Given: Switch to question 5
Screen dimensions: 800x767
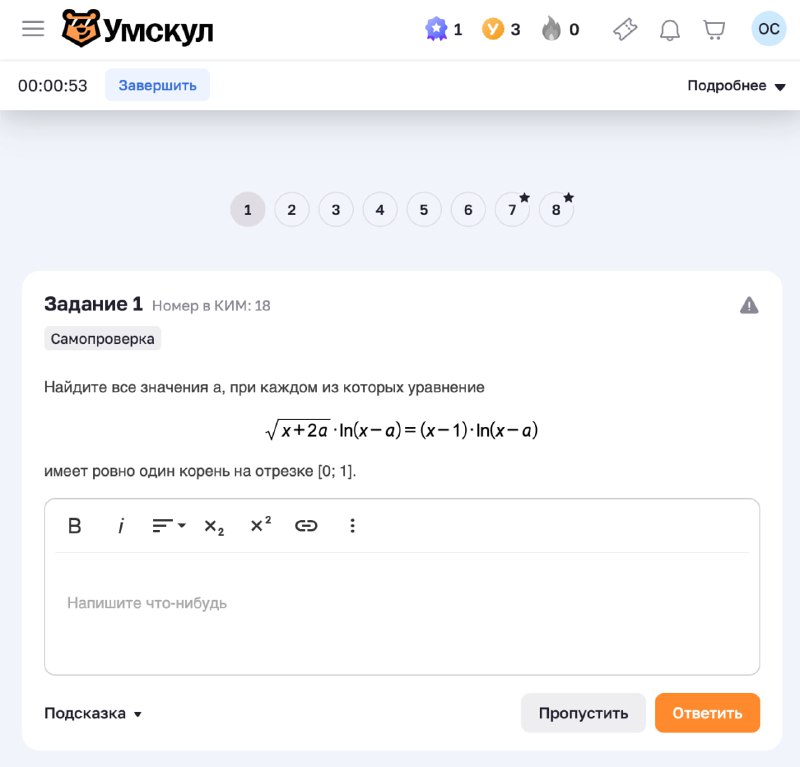Looking at the screenshot, I should coord(424,210).
